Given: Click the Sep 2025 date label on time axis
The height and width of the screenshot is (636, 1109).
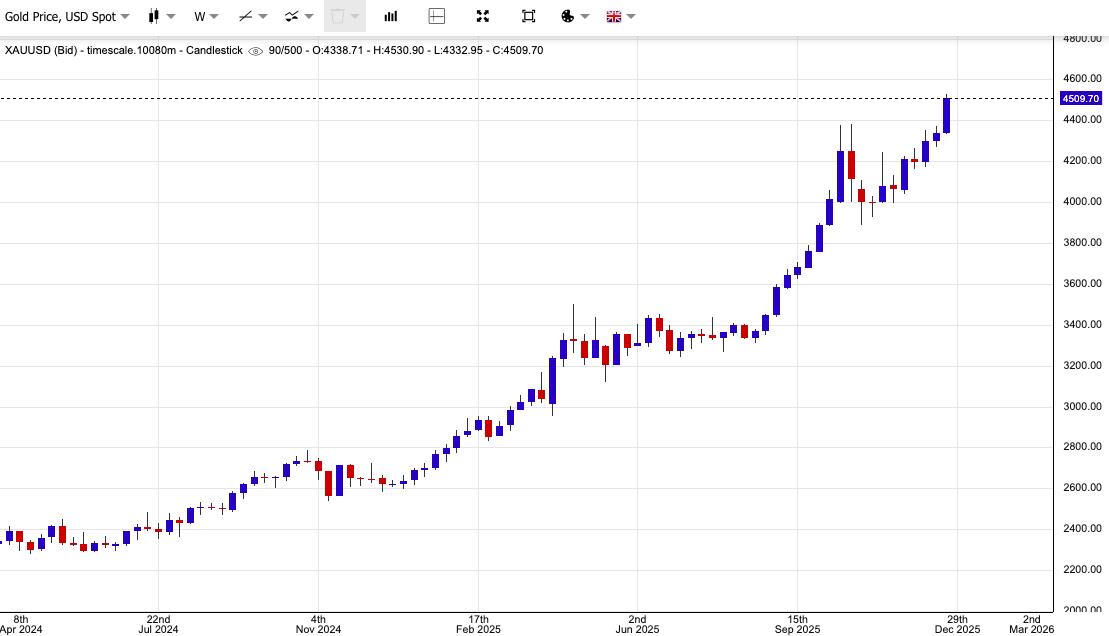Looking at the screenshot, I should pos(797,624).
